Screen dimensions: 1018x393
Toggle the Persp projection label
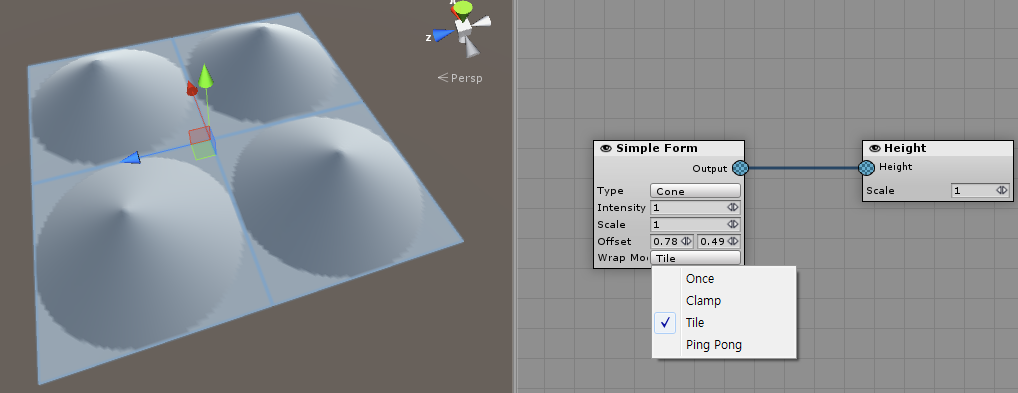click(x=460, y=78)
